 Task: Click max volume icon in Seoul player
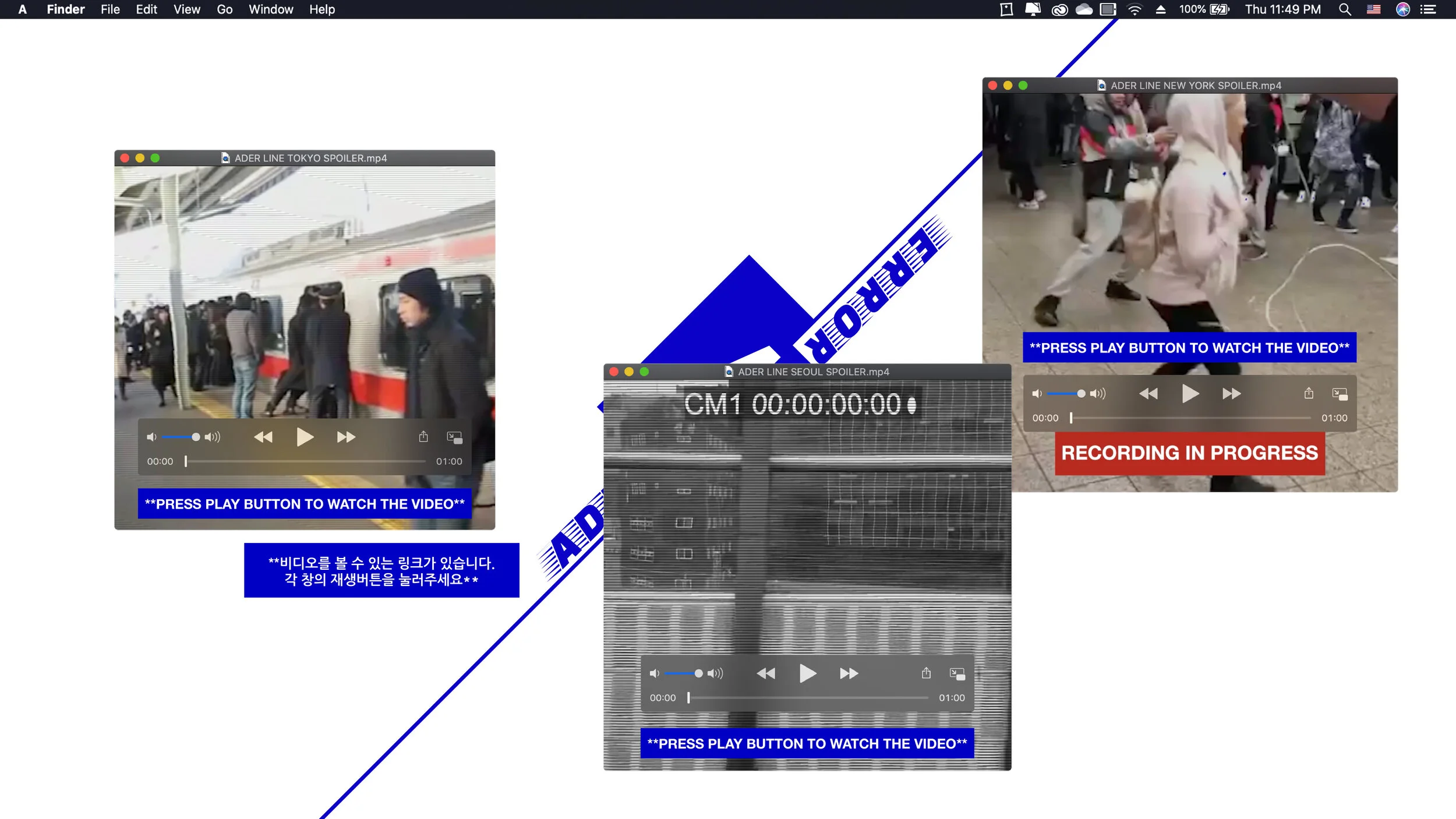click(x=715, y=673)
